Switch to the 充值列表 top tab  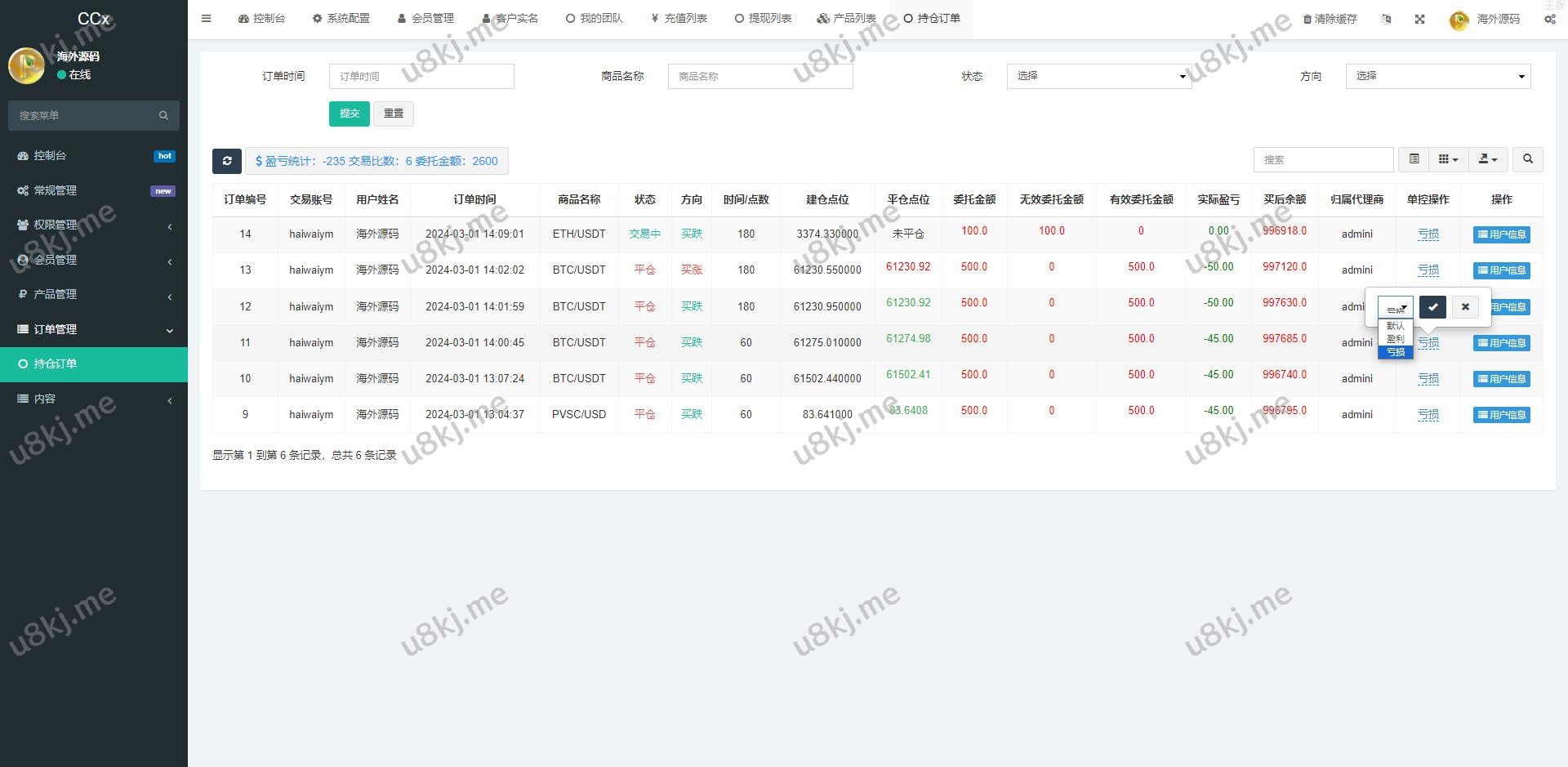coord(679,18)
